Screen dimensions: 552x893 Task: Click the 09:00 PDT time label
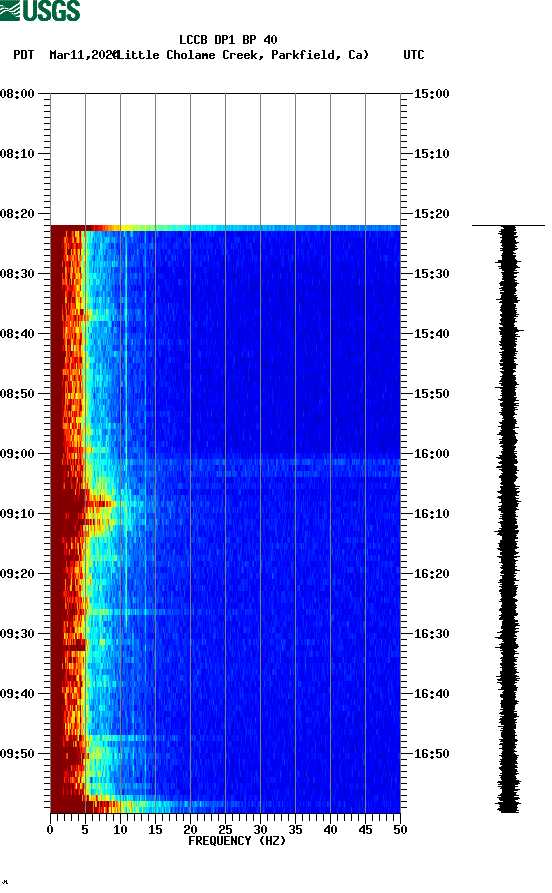[17, 454]
